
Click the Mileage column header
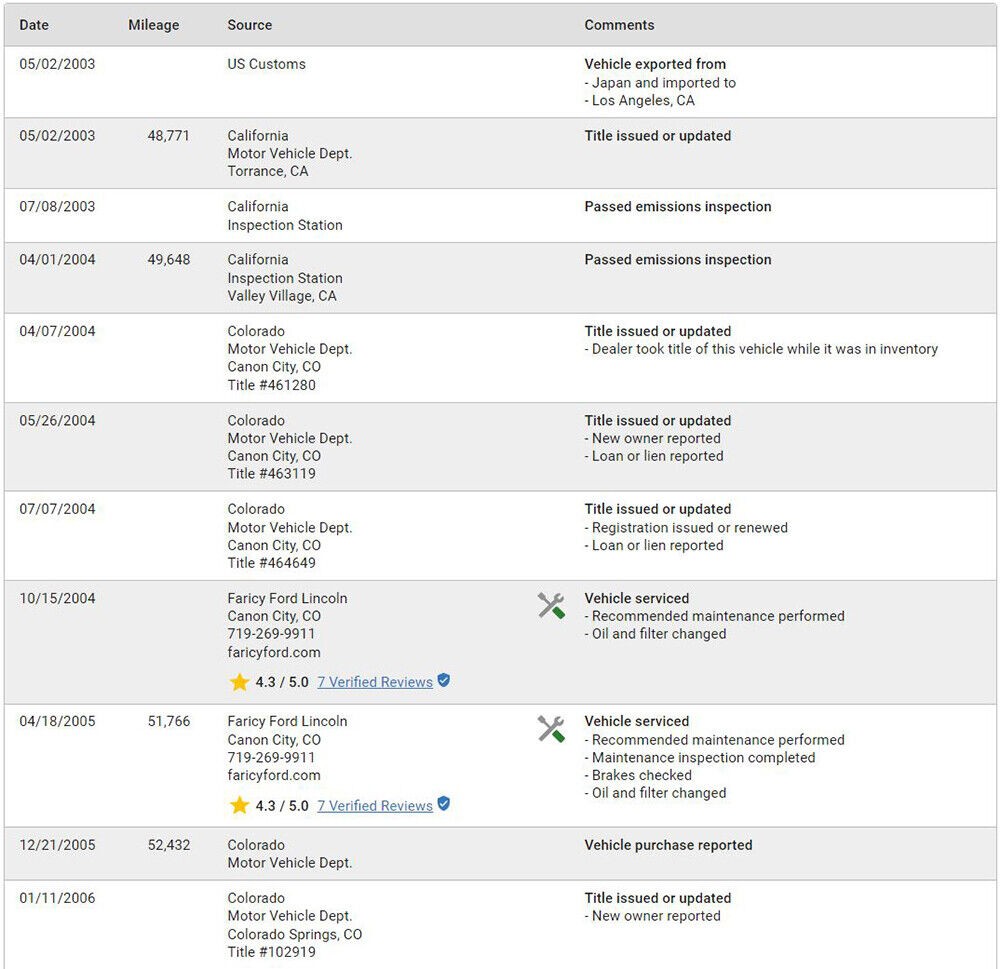[x=154, y=25]
